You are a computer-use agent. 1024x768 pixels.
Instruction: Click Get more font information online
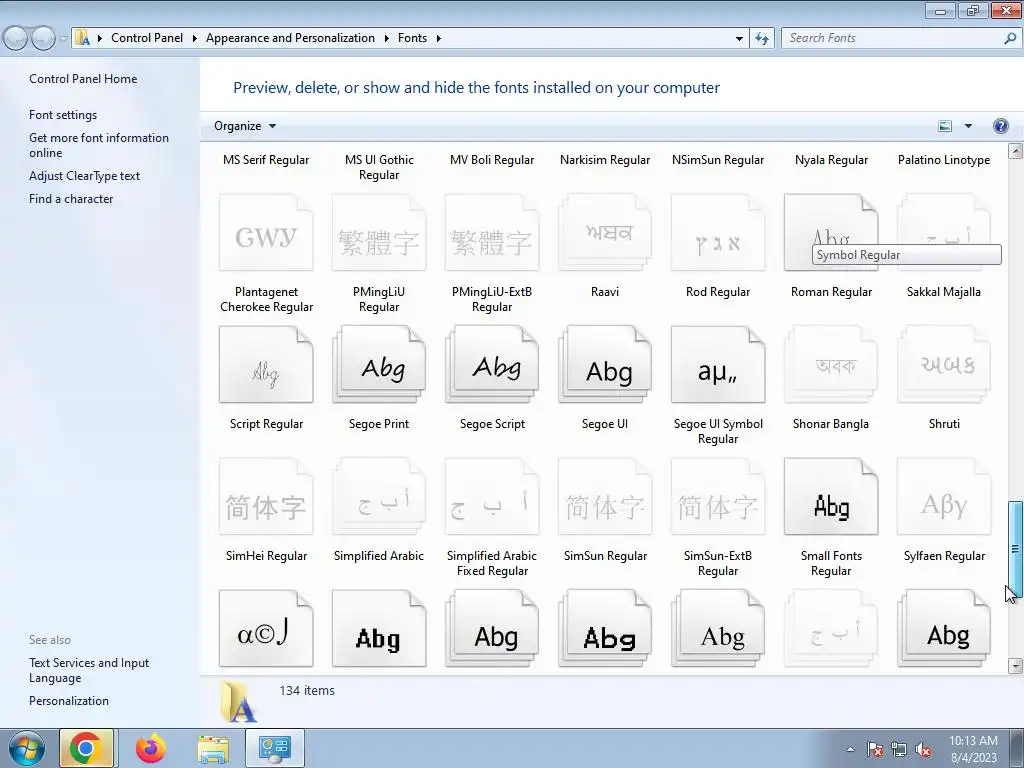coord(99,145)
